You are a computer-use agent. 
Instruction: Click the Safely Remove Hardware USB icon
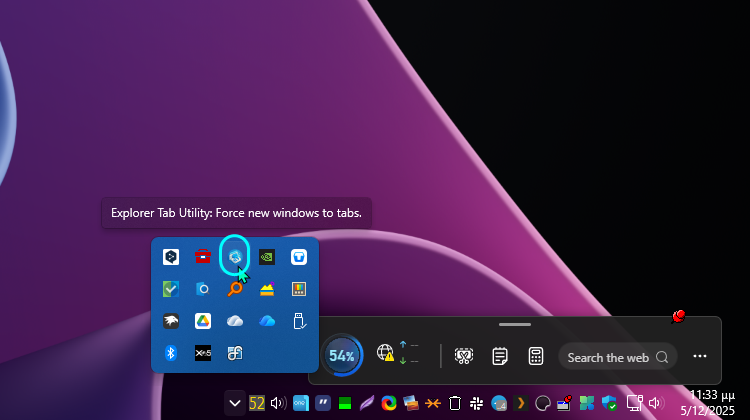(x=298, y=321)
